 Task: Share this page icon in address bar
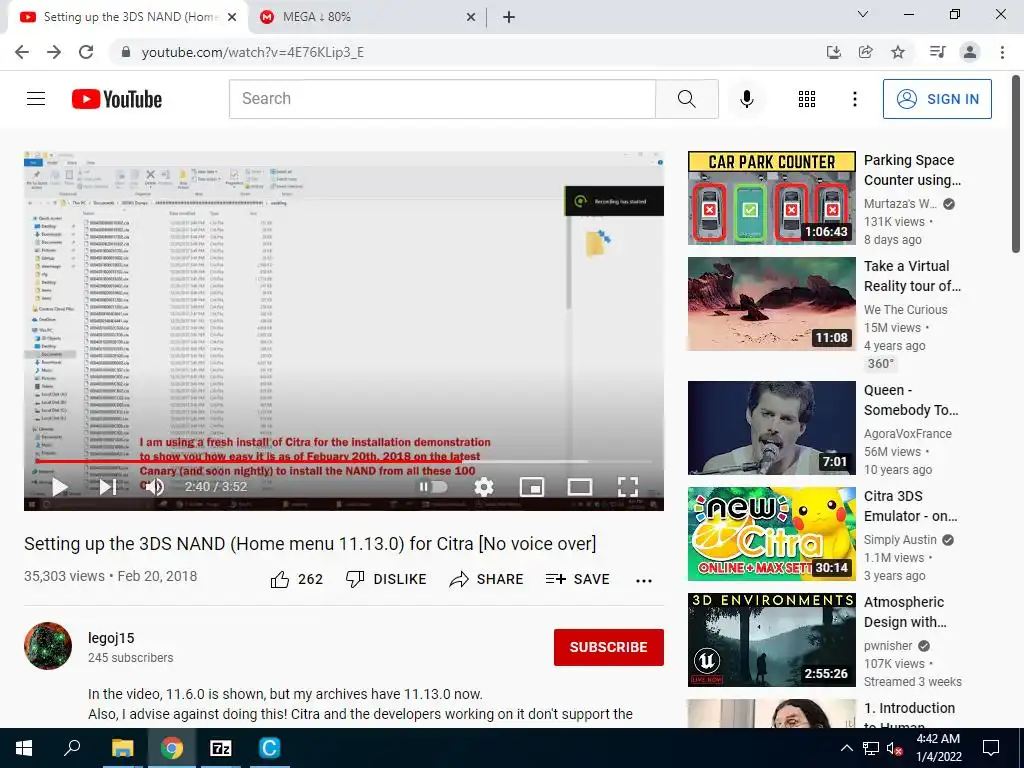866,52
